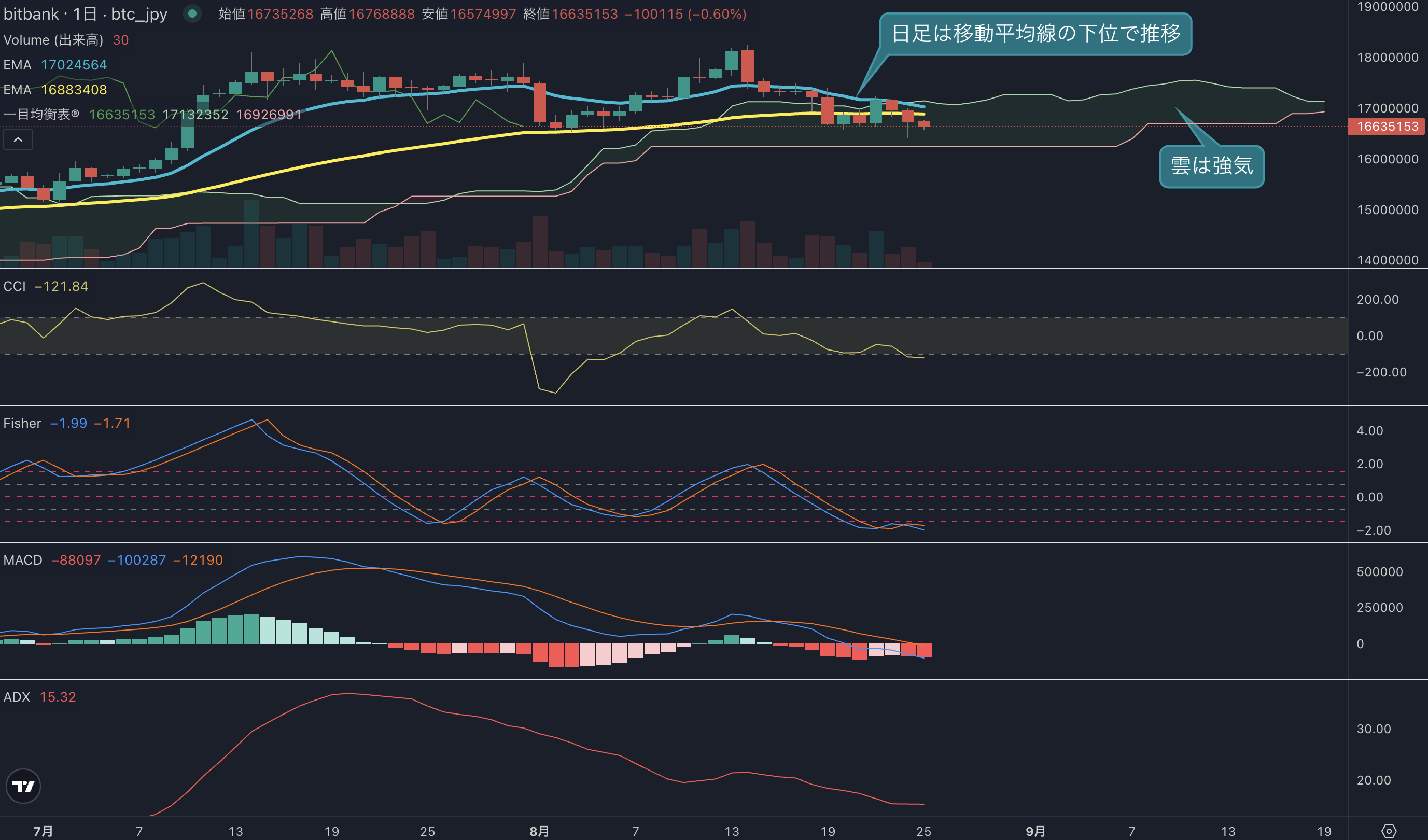Select the 雲は強気 callout annotation

[x=1212, y=166]
